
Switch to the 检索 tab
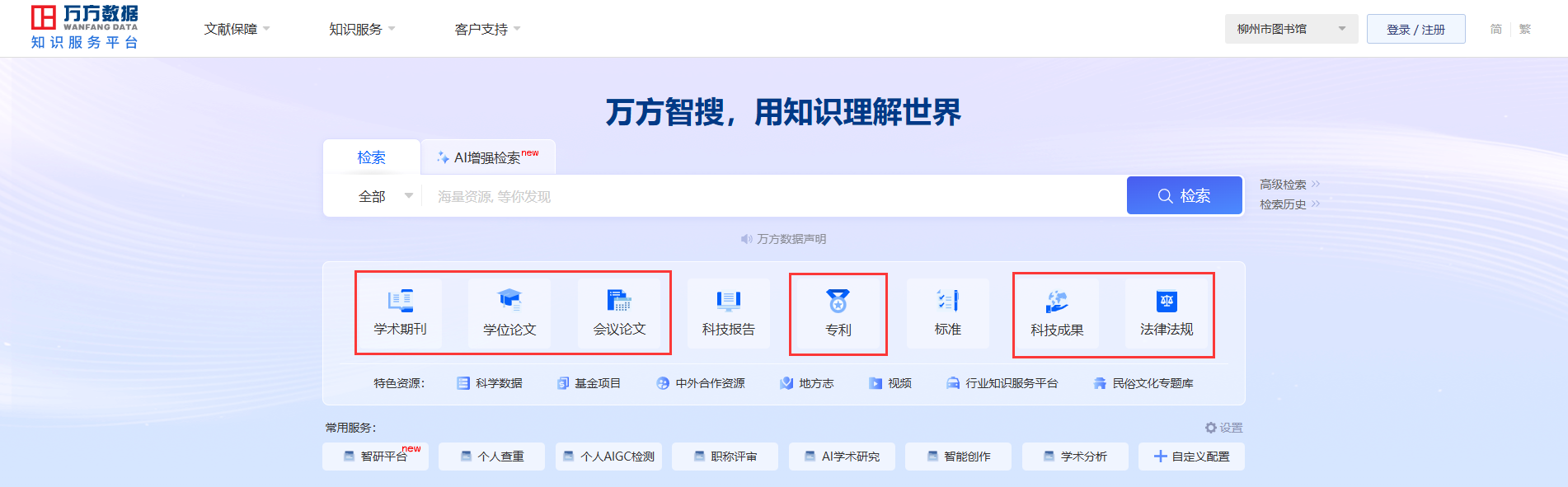[x=372, y=157]
